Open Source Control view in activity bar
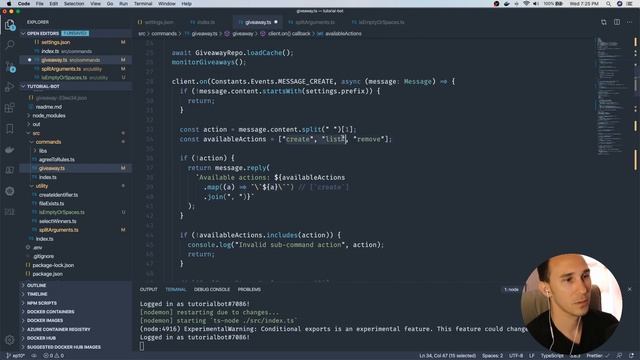Screen dimensions: 640x360 10,67
